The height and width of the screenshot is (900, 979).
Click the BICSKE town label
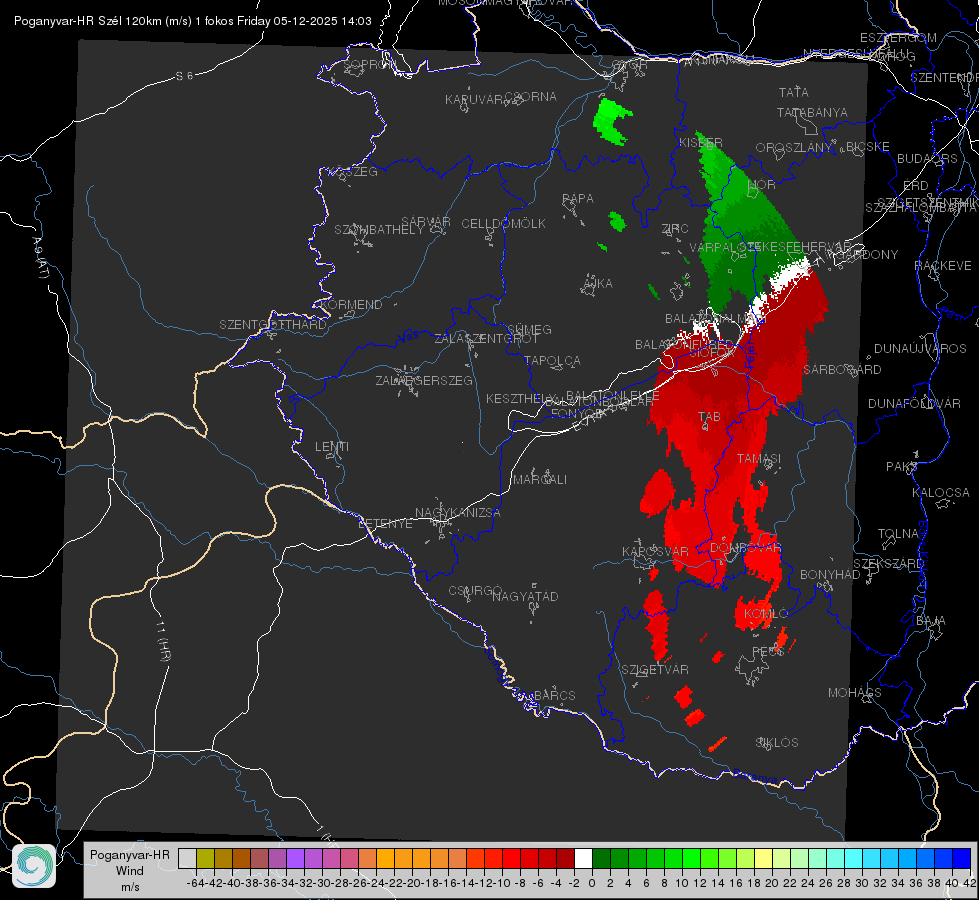point(868,147)
